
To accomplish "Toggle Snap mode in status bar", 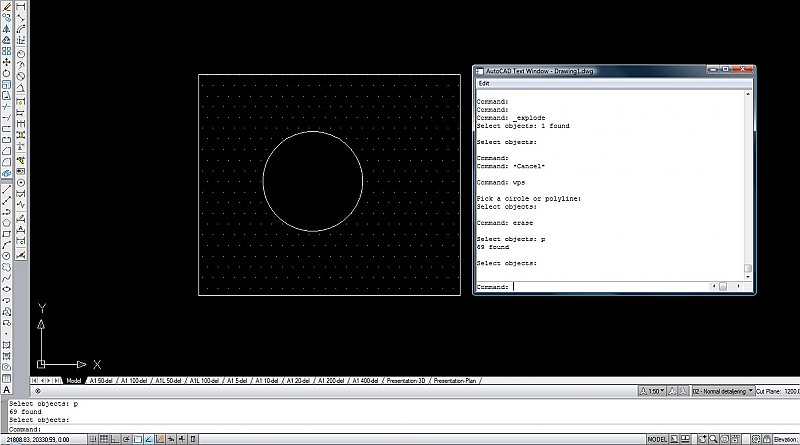I will 93,439.
